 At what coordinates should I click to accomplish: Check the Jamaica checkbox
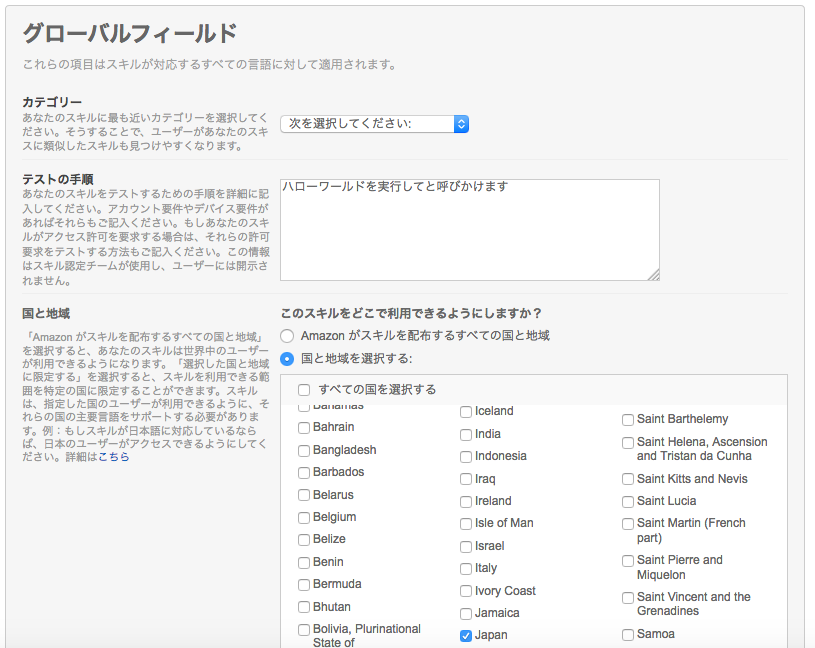[466, 614]
